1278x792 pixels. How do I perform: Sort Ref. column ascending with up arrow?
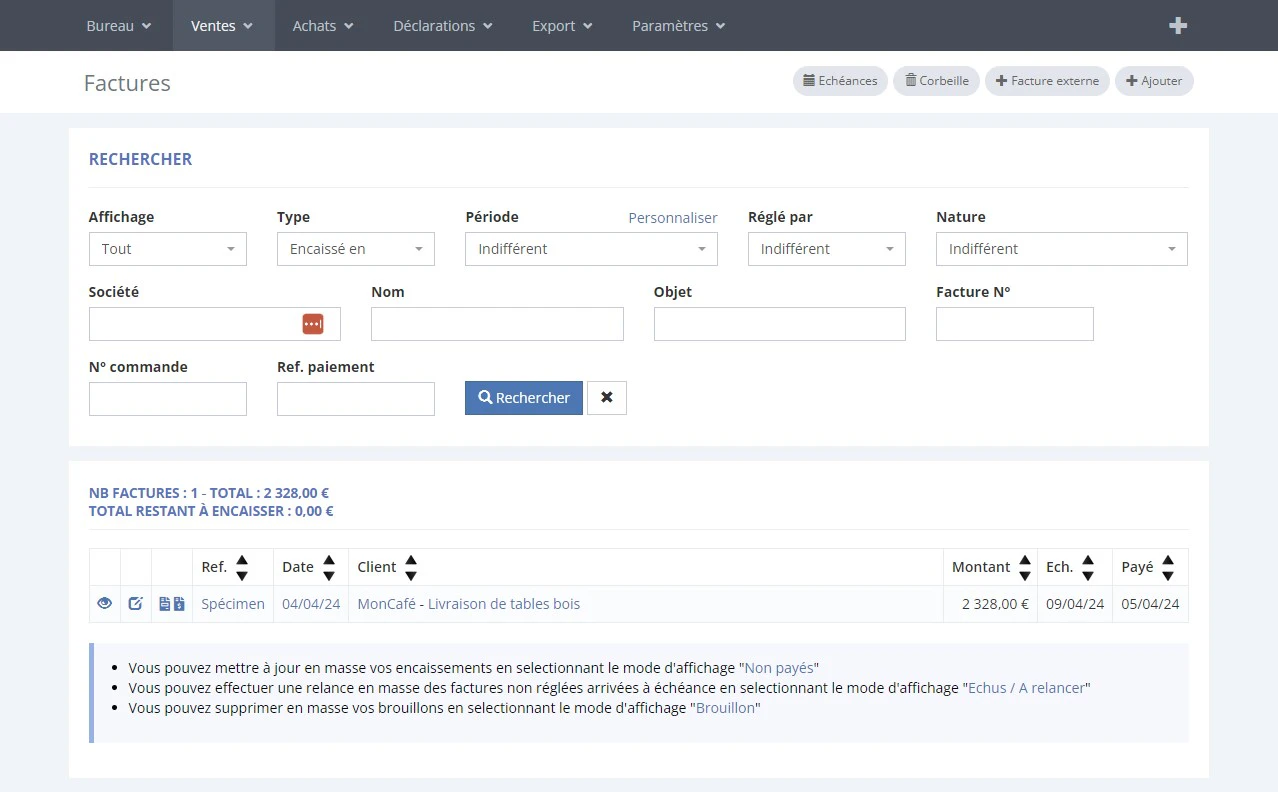click(242, 560)
